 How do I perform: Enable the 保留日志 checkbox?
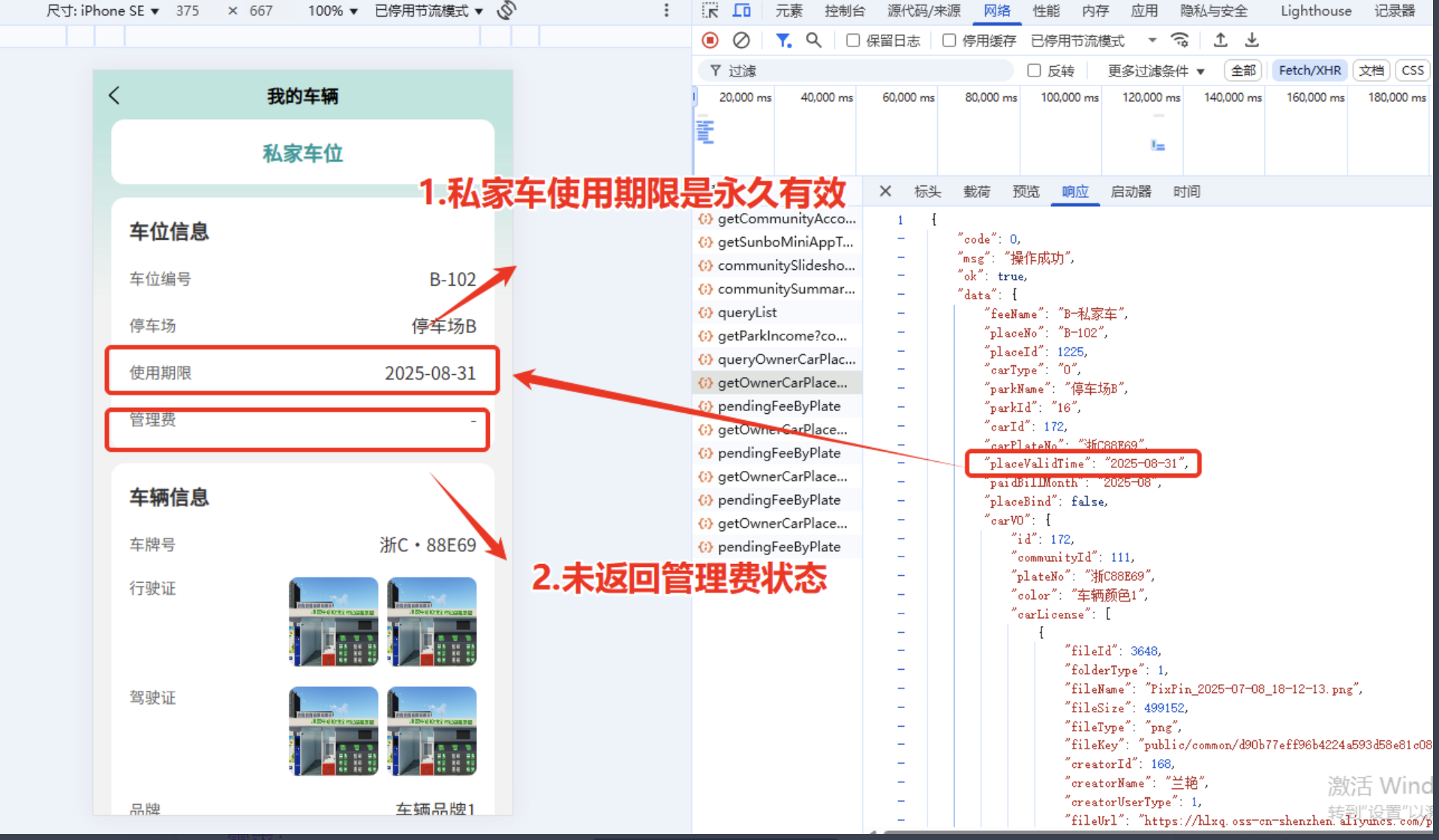(853, 40)
